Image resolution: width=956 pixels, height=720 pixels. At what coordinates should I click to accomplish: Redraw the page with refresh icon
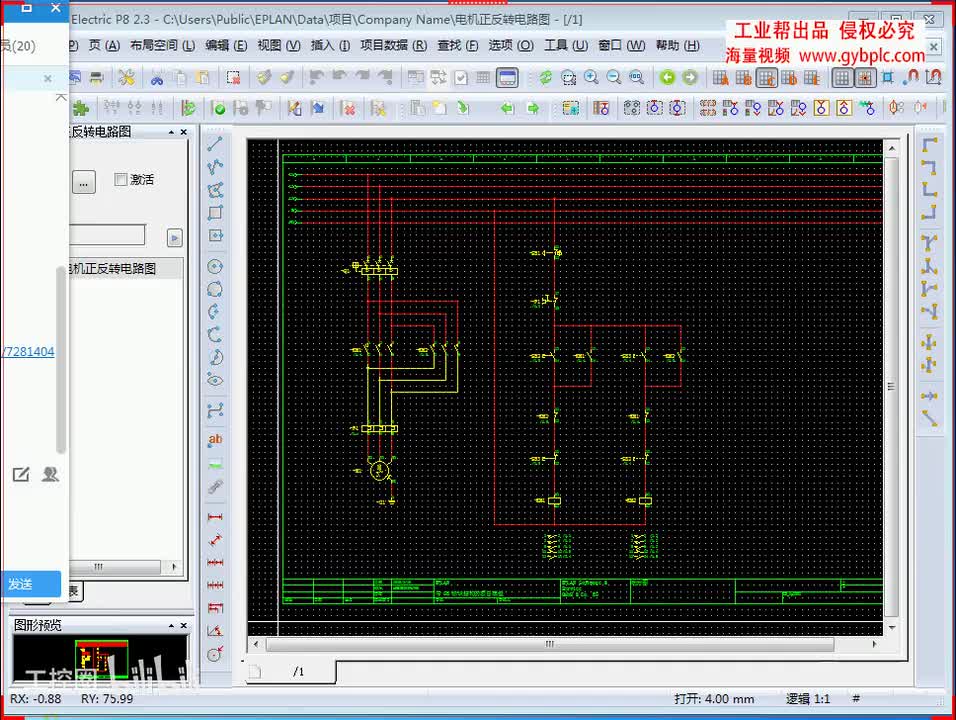[546, 77]
